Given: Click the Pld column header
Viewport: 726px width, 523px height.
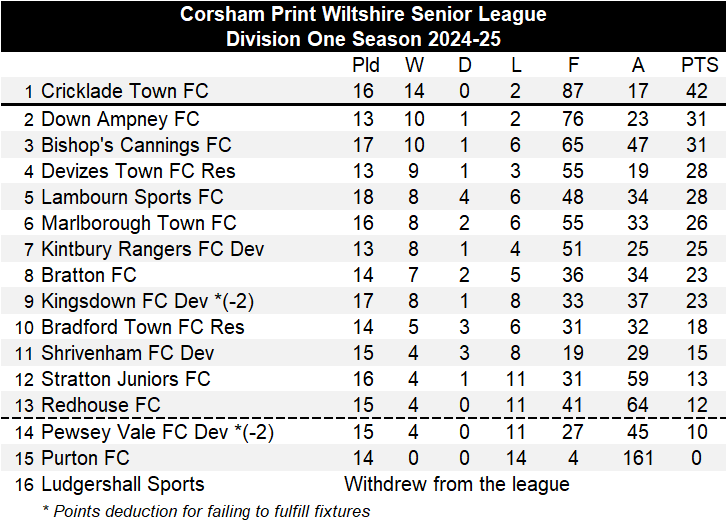Looking at the screenshot, I should point(366,65).
